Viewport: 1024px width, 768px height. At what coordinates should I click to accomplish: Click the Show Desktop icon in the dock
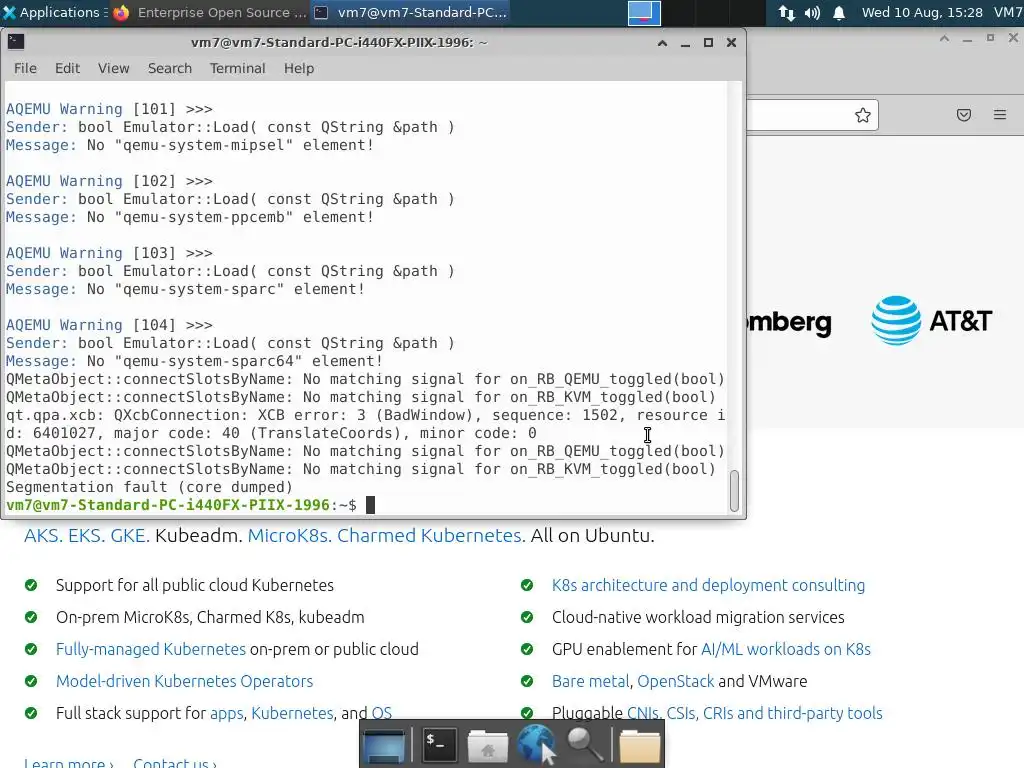[x=384, y=746]
